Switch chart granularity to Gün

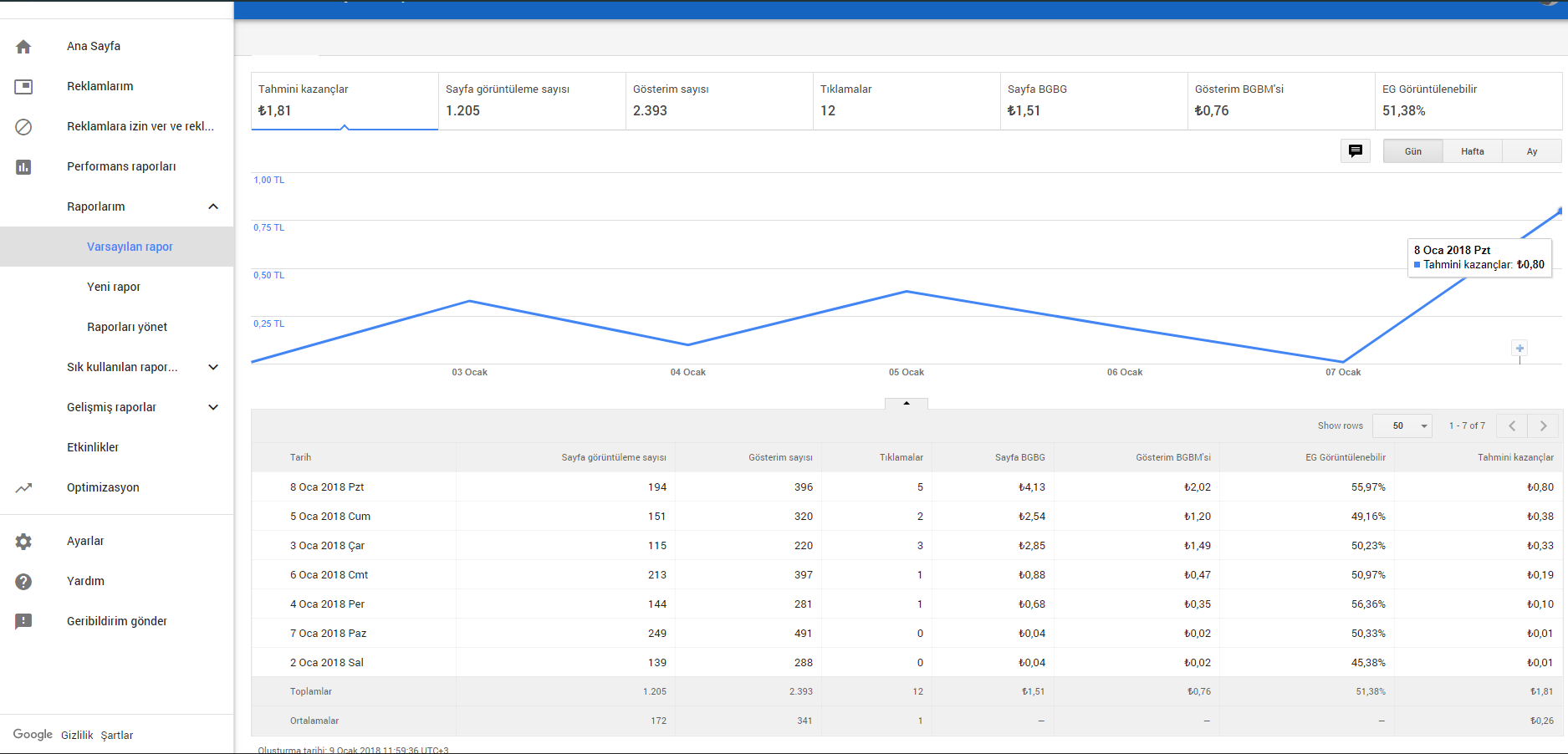click(x=1413, y=151)
